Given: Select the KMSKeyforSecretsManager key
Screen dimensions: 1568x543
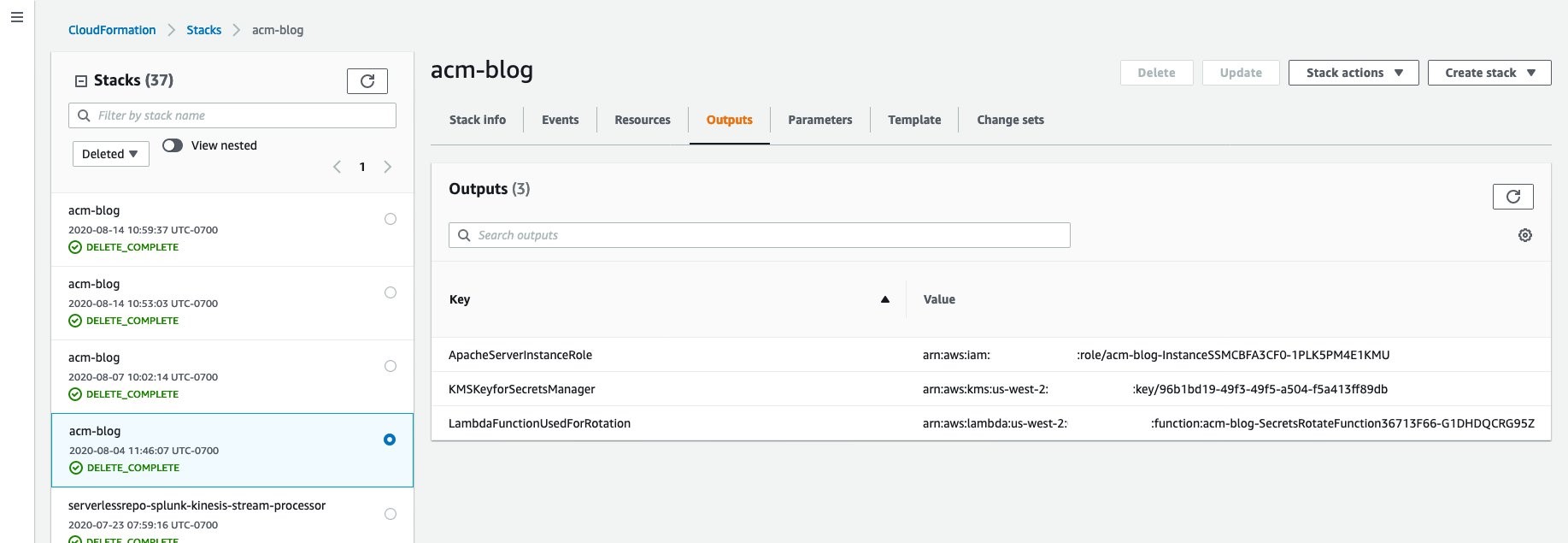Looking at the screenshot, I should (x=522, y=389).
